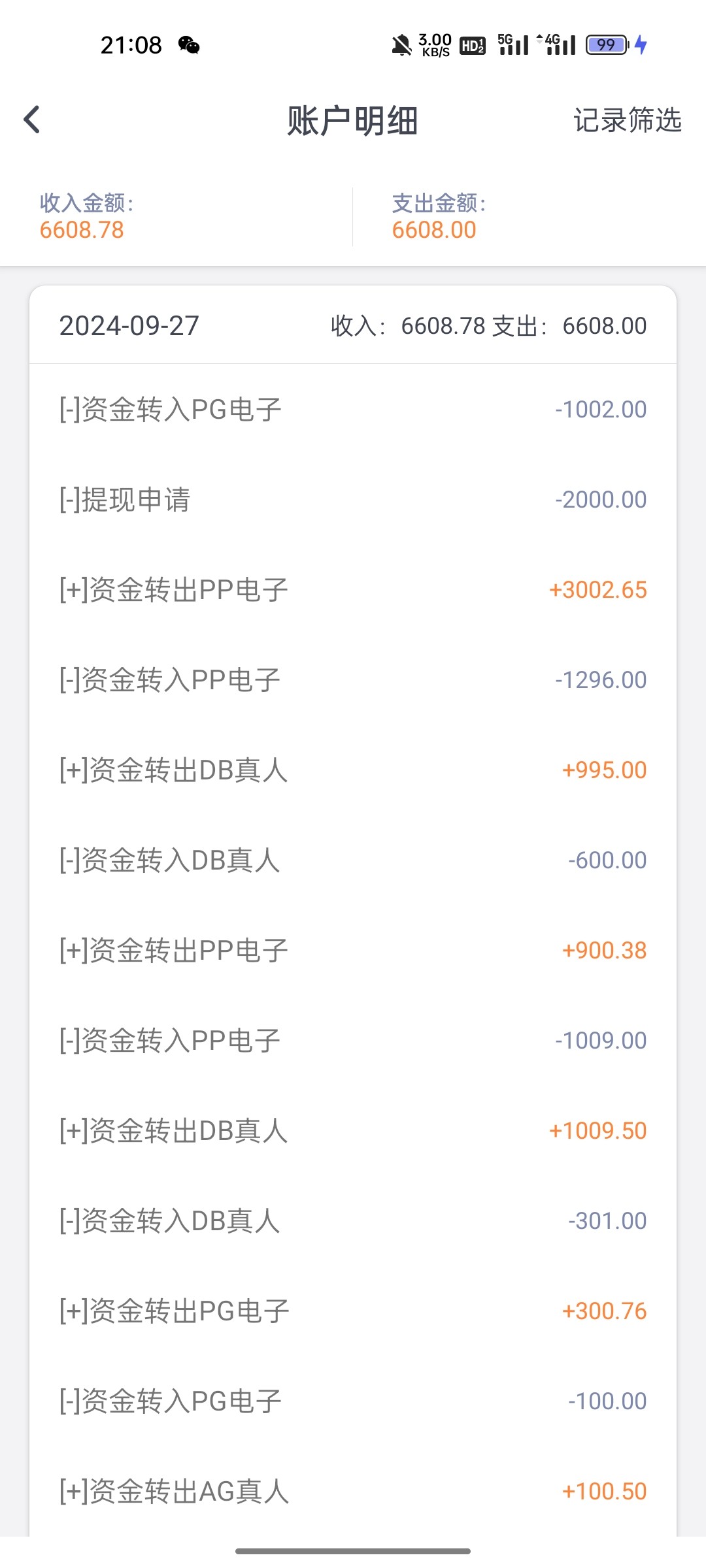Select the 2024-09-27 date header
Viewport: 706px width, 1568px height.
[x=129, y=325]
